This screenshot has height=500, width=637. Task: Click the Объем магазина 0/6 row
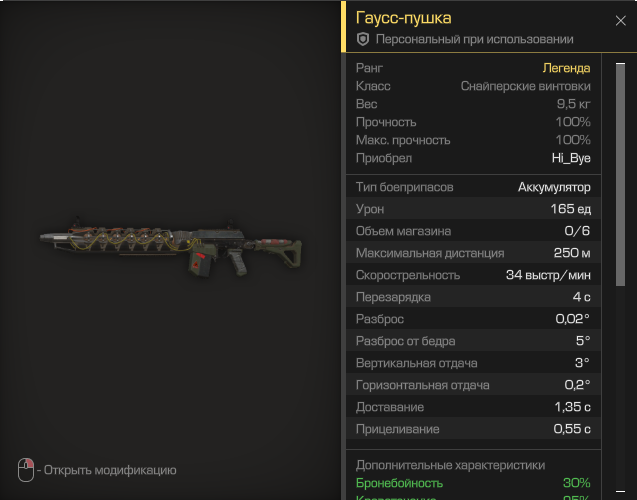tap(473, 231)
